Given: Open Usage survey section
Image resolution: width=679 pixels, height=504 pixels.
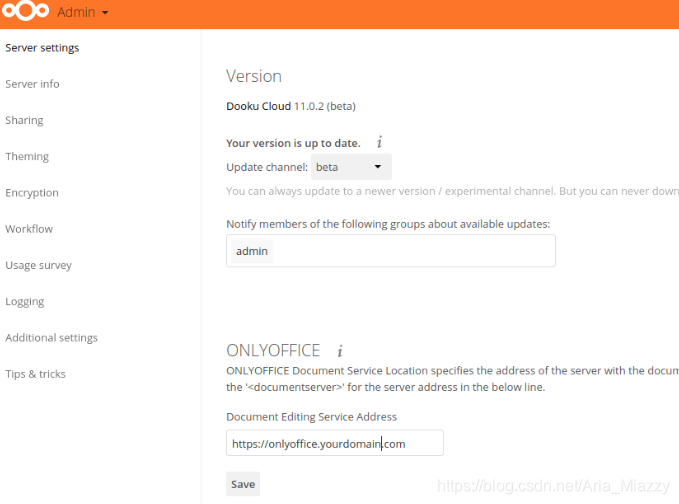Looking at the screenshot, I should 39,265.
